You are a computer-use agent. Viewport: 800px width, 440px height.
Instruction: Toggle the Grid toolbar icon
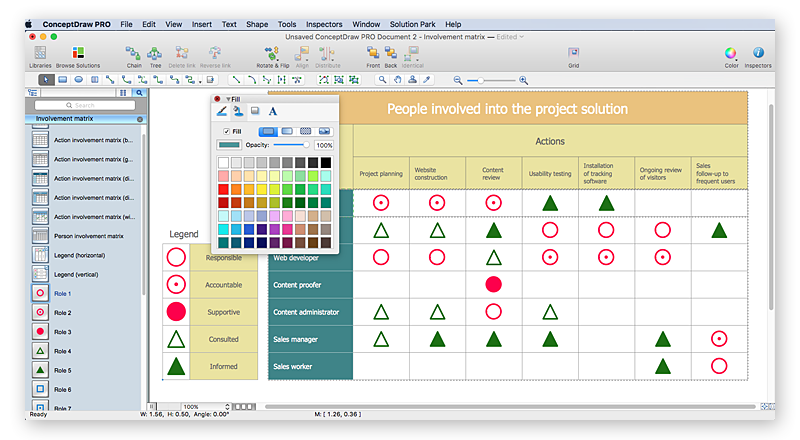pyautogui.click(x=573, y=53)
